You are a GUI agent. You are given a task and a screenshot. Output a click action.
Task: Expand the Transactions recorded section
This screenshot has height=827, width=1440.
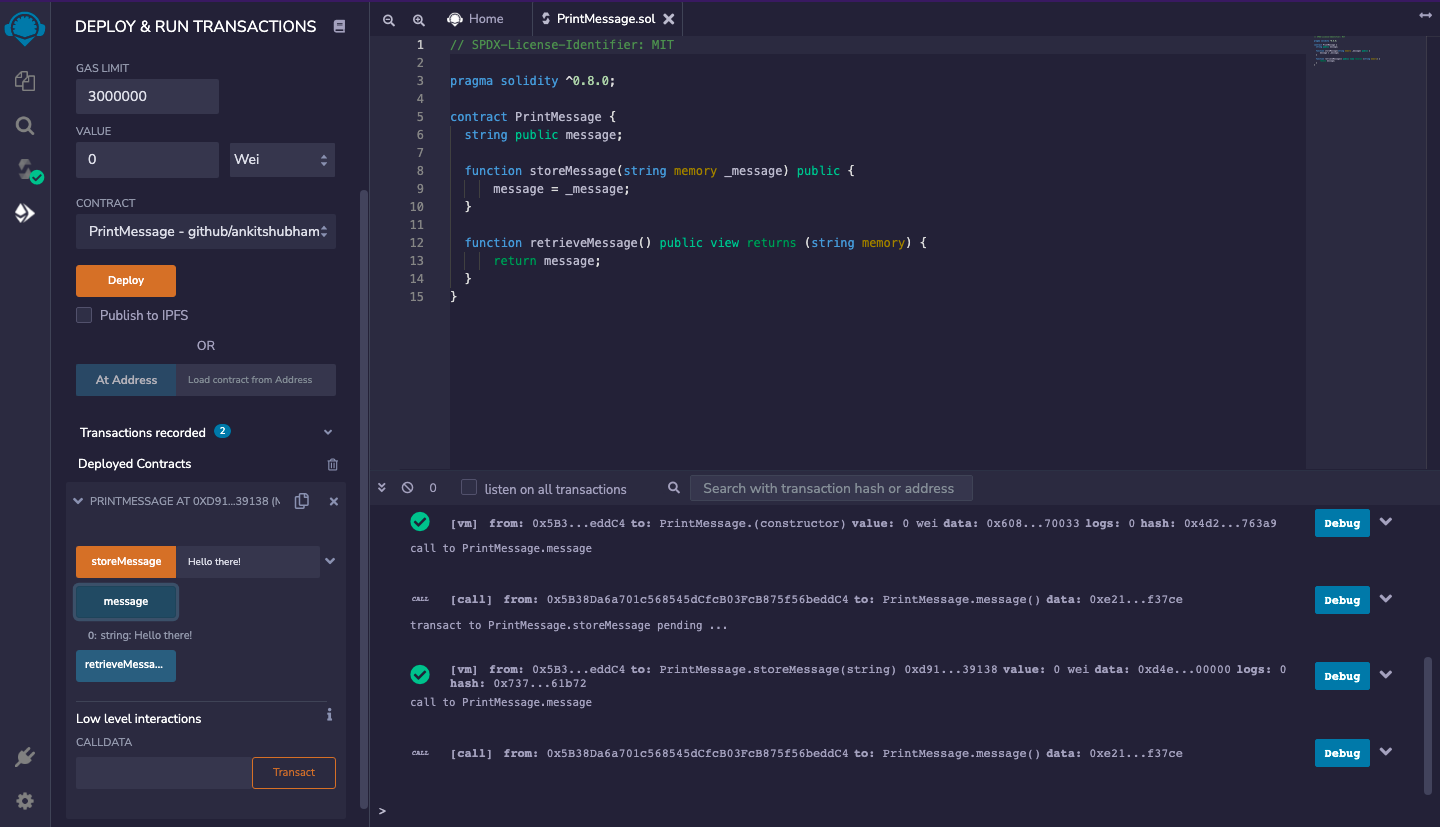pyautogui.click(x=327, y=432)
